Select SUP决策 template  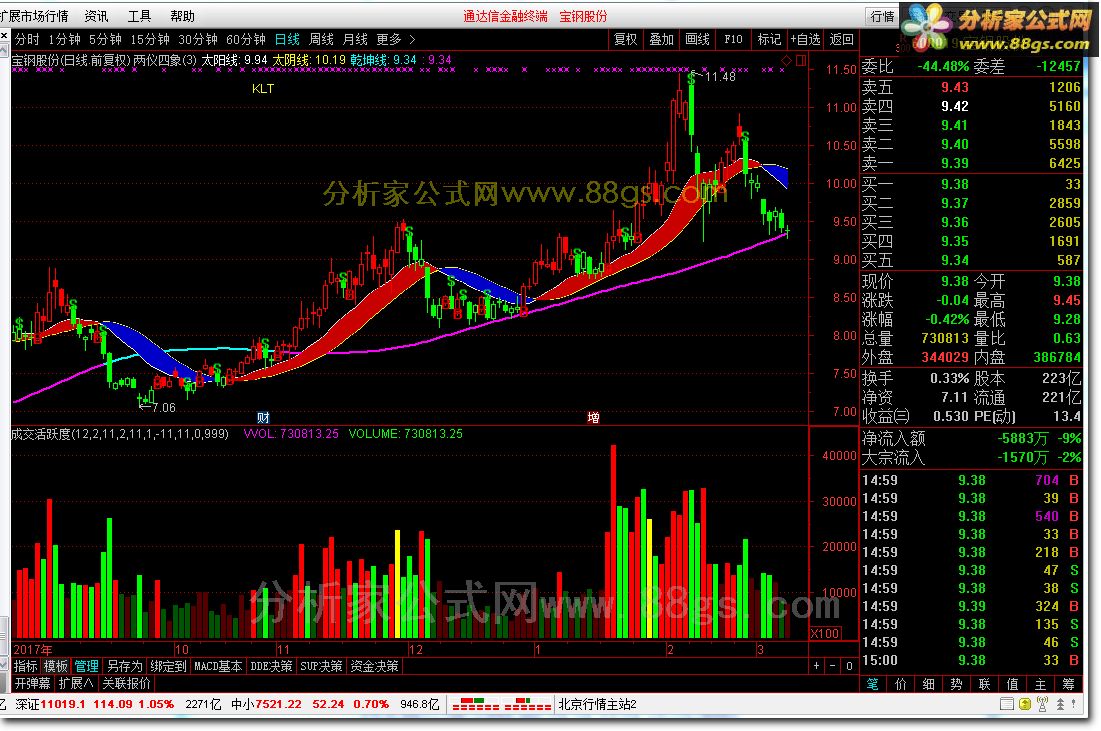click(x=321, y=666)
